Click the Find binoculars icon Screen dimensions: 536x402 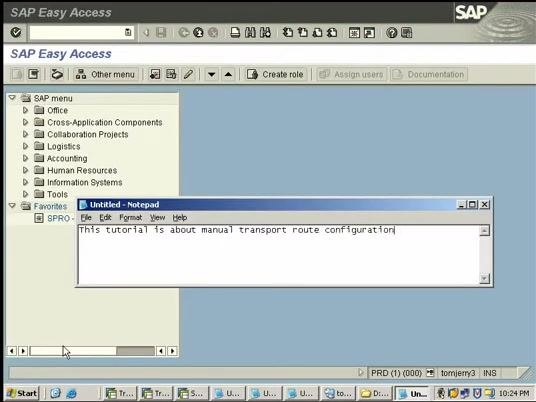250,33
